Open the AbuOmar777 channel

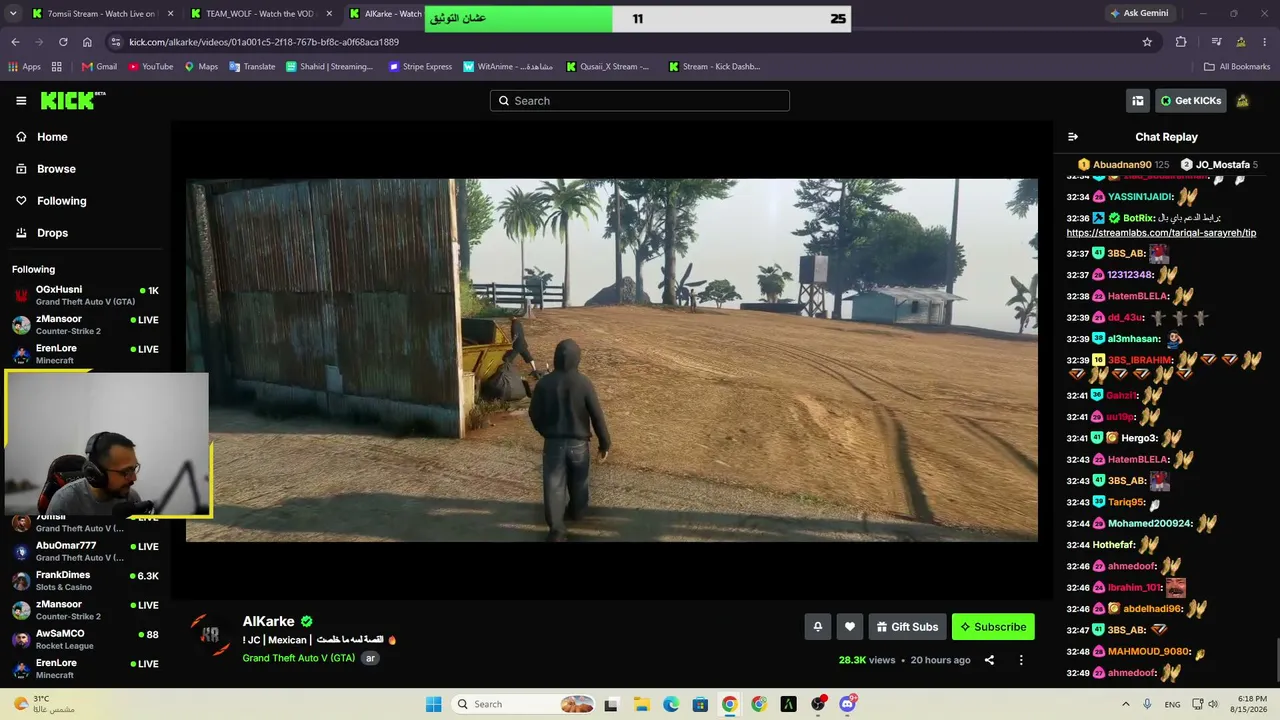click(85, 551)
